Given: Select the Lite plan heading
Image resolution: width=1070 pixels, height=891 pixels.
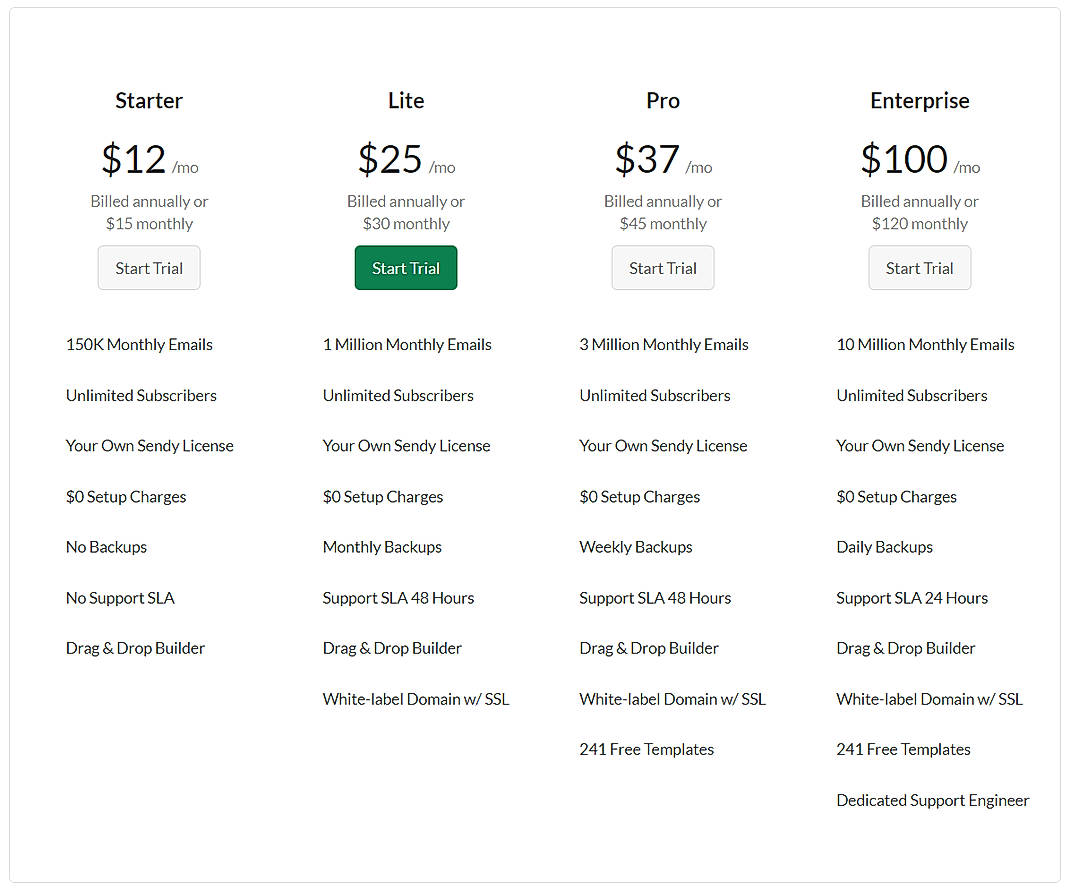Looking at the screenshot, I should tap(406, 100).
